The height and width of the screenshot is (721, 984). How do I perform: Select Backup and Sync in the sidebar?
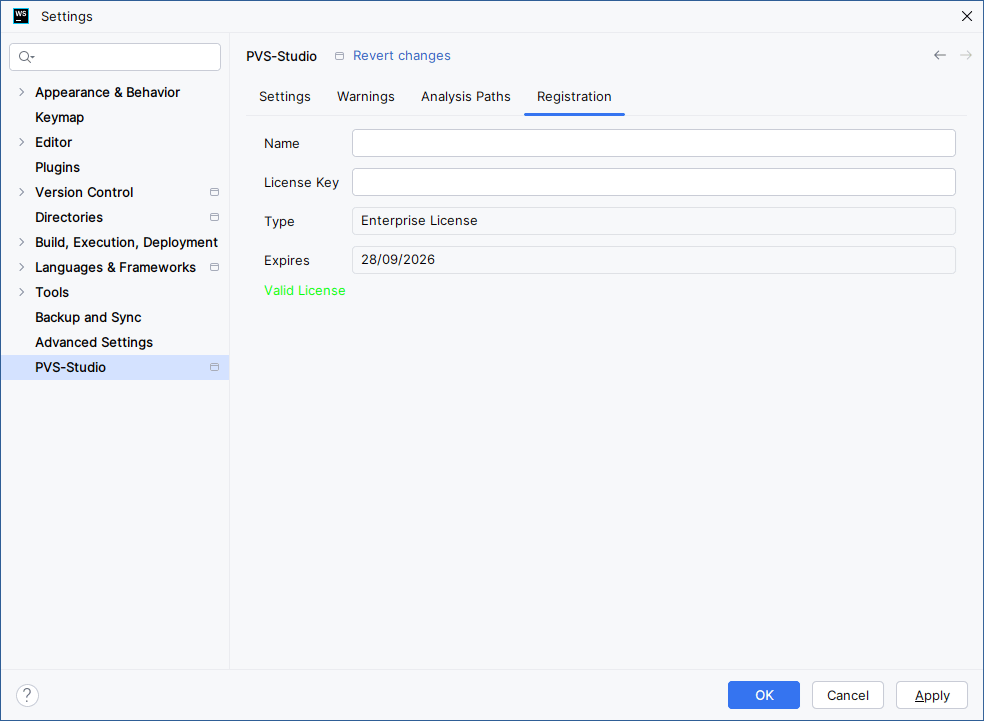click(89, 317)
